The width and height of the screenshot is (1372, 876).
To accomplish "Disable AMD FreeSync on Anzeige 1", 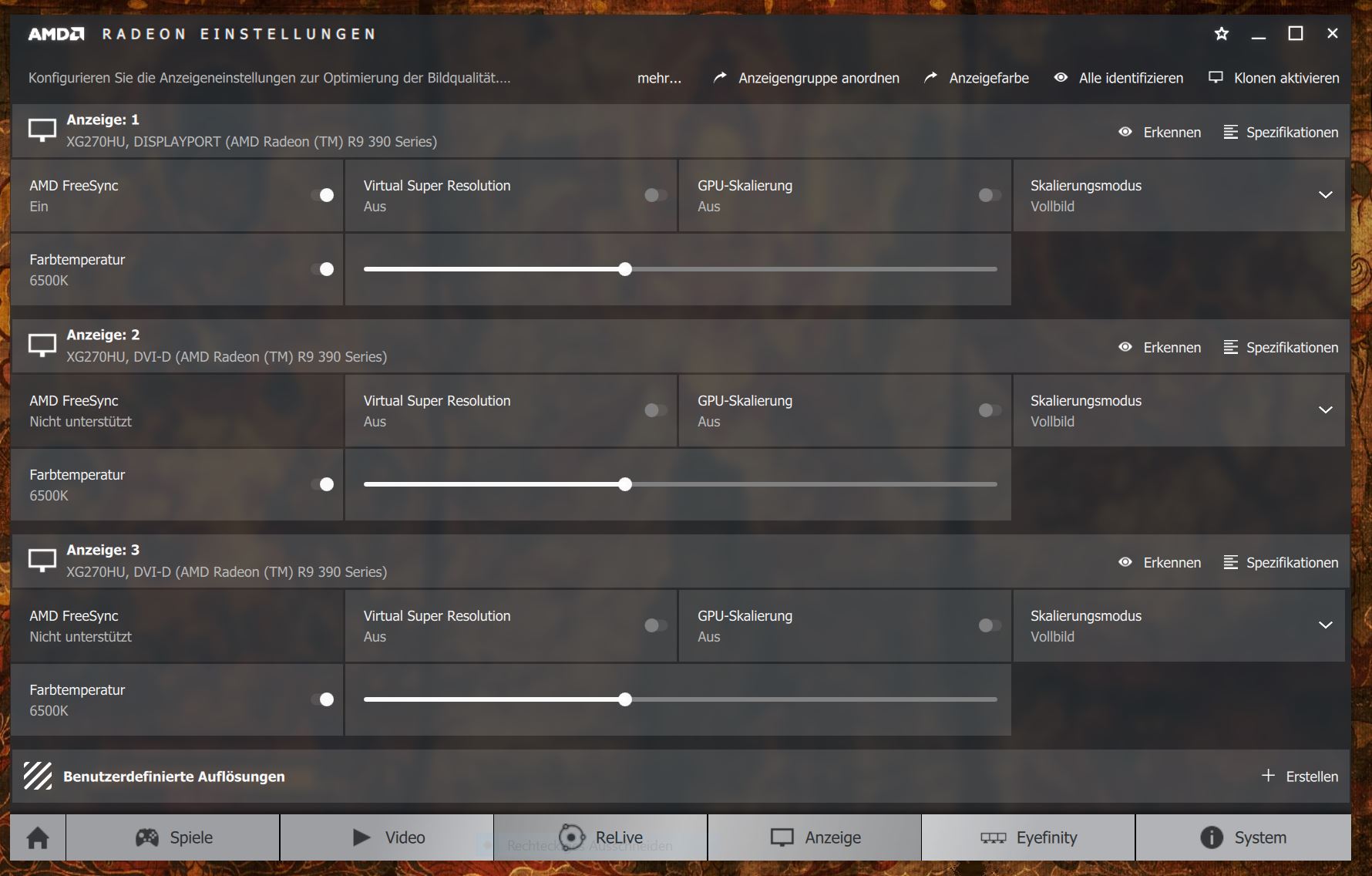I will point(323,195).
